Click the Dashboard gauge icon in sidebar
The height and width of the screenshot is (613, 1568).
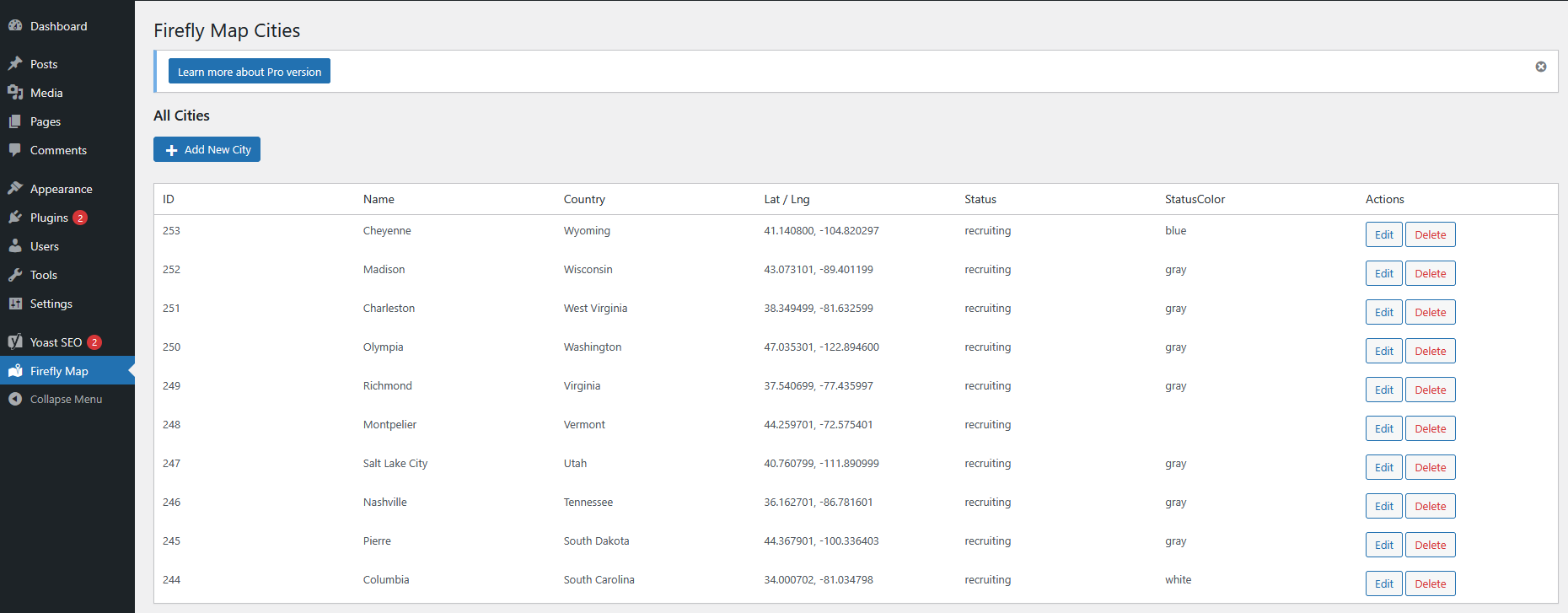(15, 26)
